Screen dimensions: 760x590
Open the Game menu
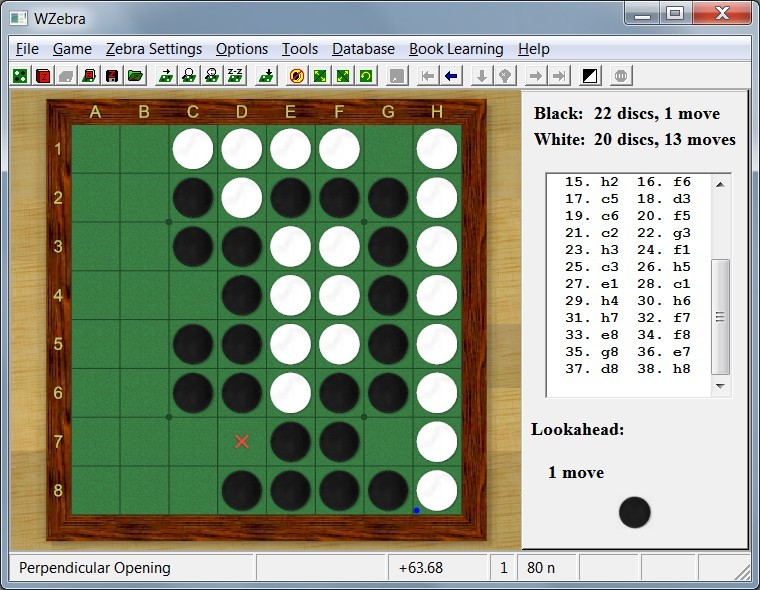click(x=72, y=49)
